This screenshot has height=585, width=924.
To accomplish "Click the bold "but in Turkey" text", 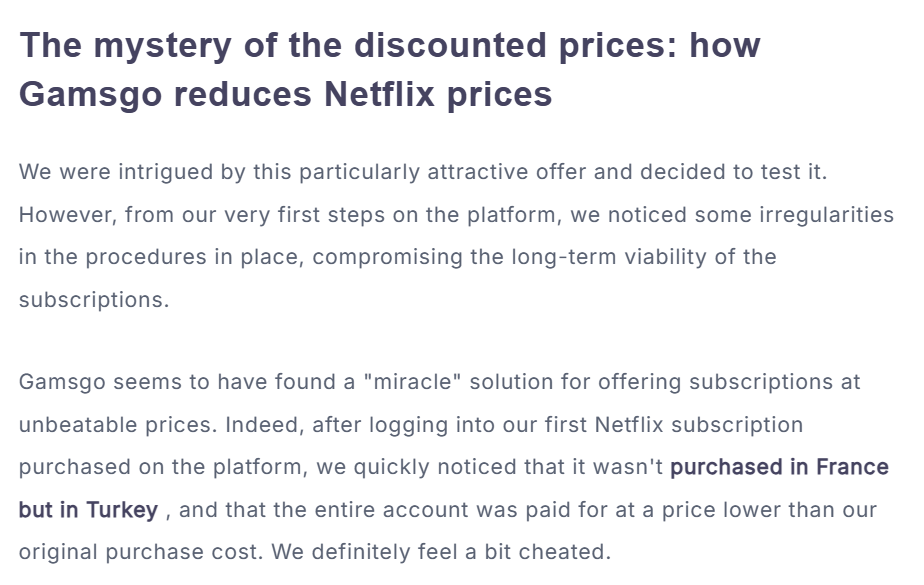I will pyautogui.click(x=88, y=510).
